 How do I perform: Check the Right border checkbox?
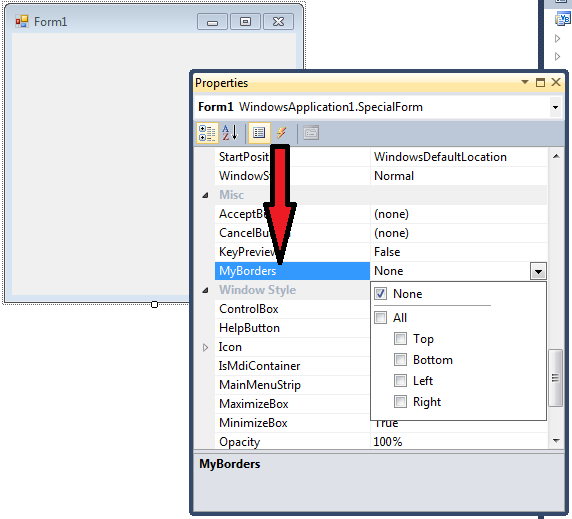click(x=400, y=402)
